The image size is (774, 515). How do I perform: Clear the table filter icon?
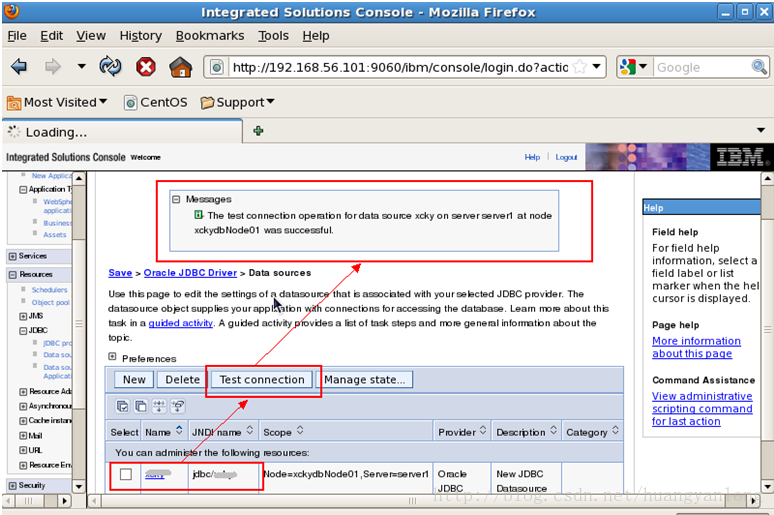(x=178, y=406)
